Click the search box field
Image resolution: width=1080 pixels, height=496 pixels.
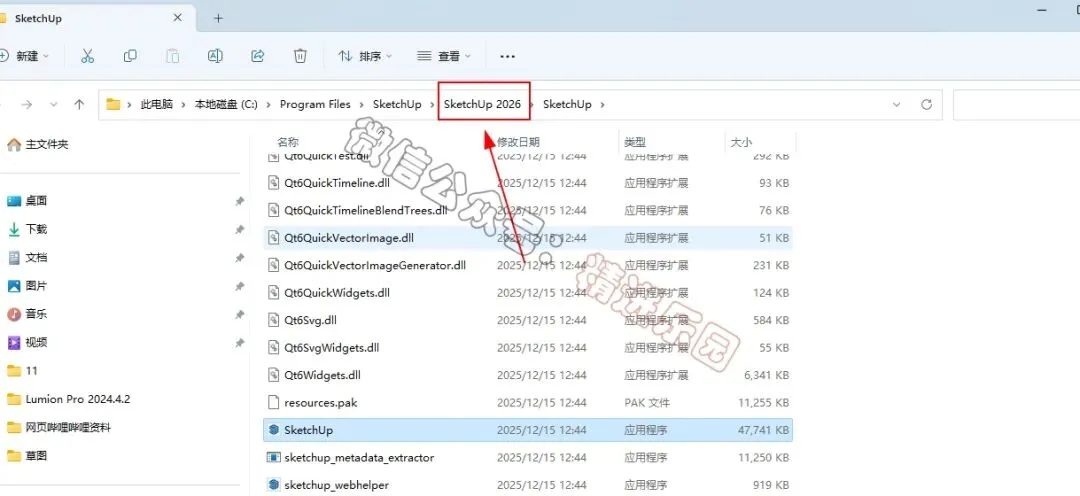pos(1017,105)
